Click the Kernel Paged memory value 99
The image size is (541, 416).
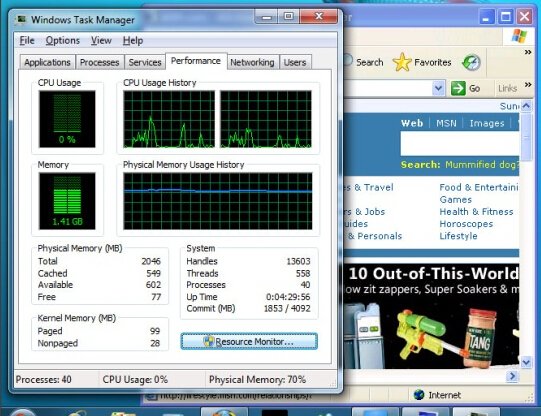(x=155, y=331)
